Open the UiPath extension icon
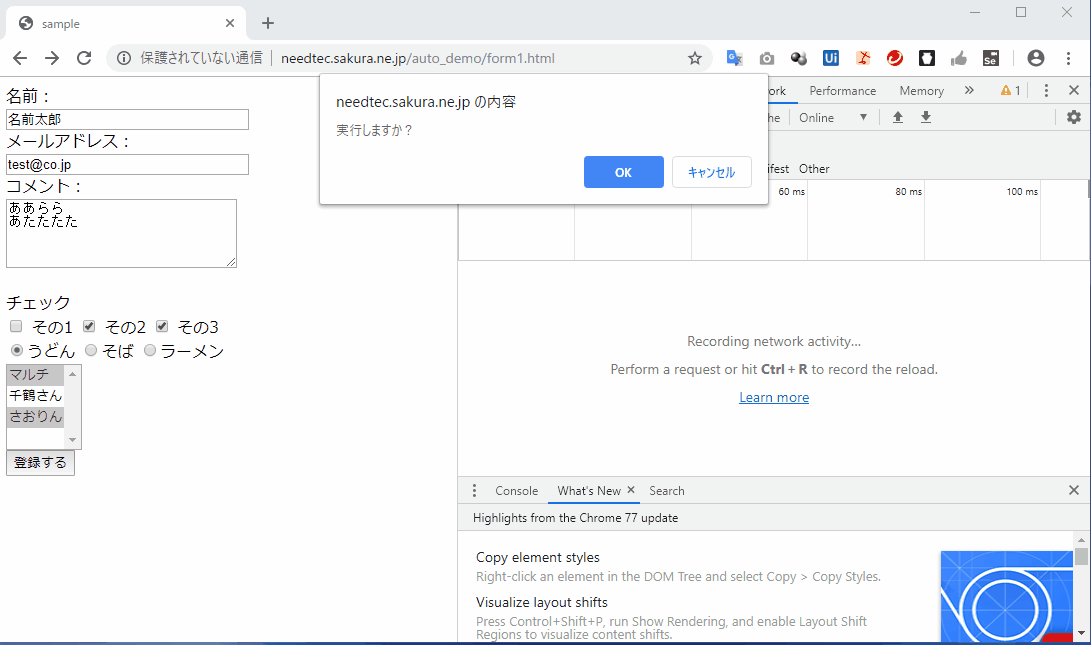The height and width of the screenshot is (645, 1091). coord(831,58)
